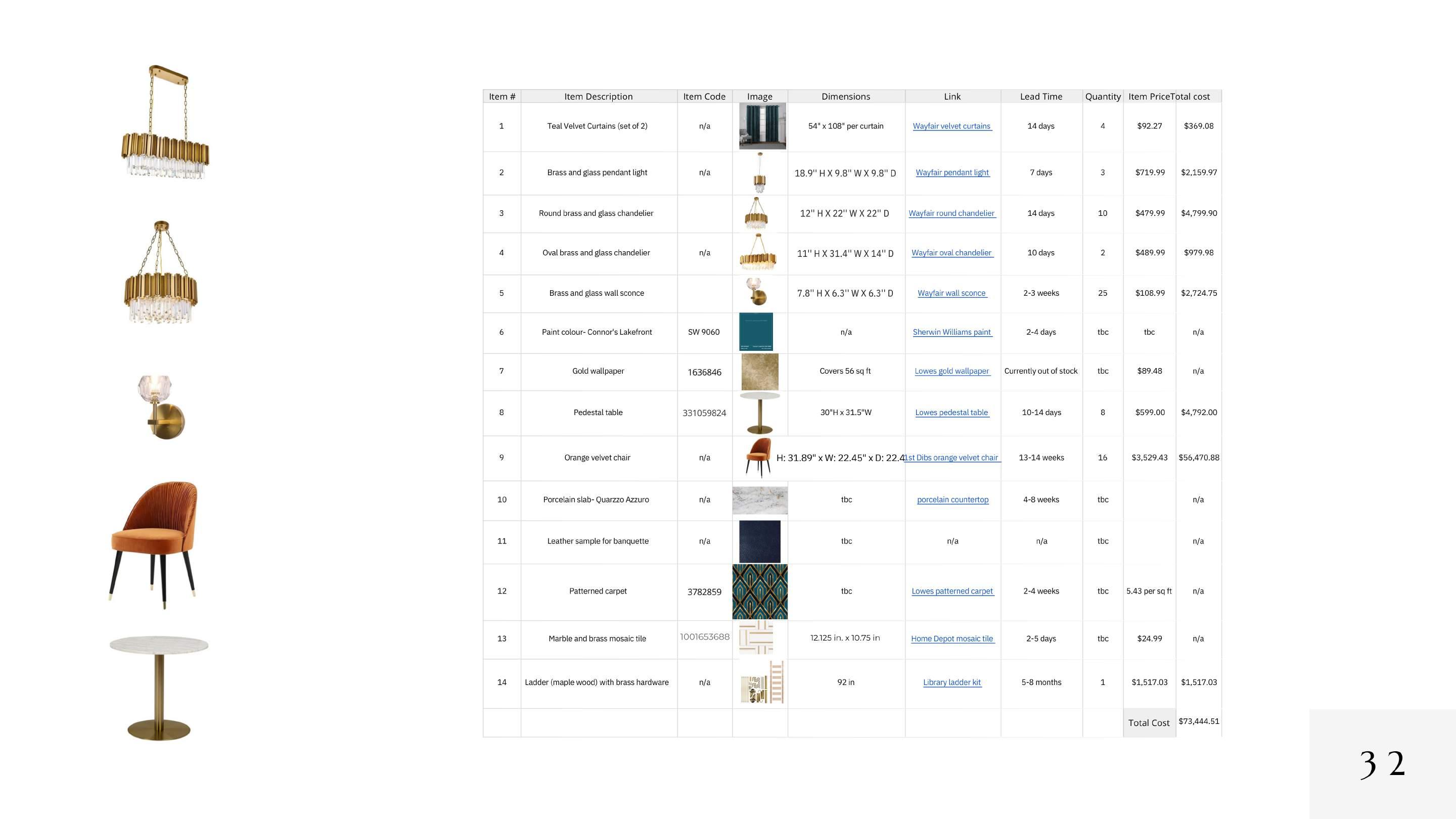The image size is (1456, 819).
Task: Click the Lowes gold wallpaper link
Action: pos(952,371)
